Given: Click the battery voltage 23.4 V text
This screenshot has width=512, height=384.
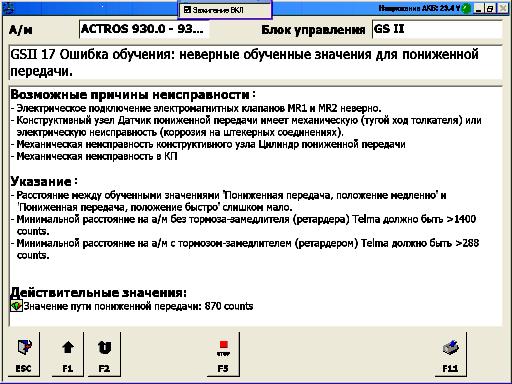Looking at the screenshot, I should pos(419,8).
